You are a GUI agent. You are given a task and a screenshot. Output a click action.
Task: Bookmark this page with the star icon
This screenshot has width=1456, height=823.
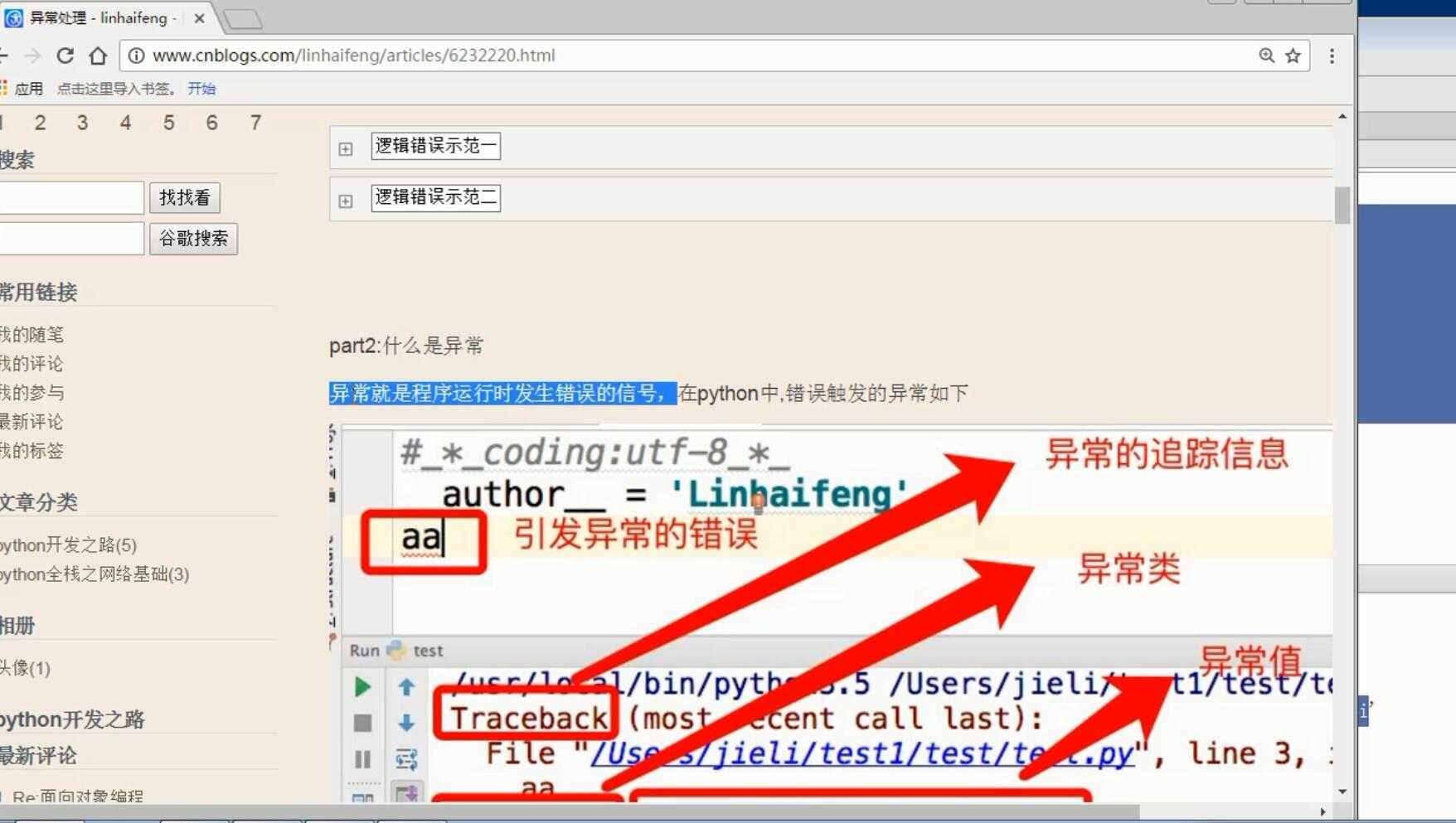click(x=1293, y=56)
